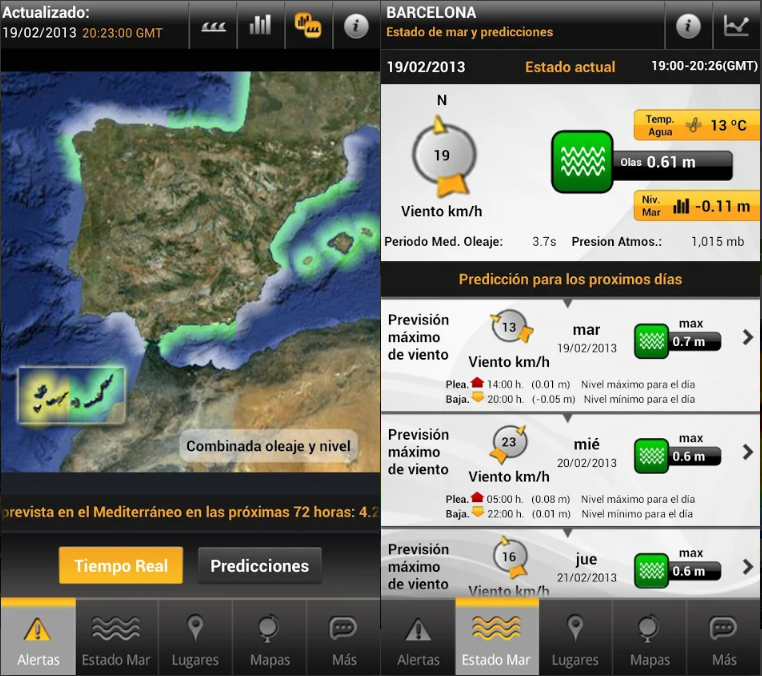The width and height of the screenshot is (762, 676).
Task: Tap the Combinada oleaje y nivel label
Action: coord(268,446)
